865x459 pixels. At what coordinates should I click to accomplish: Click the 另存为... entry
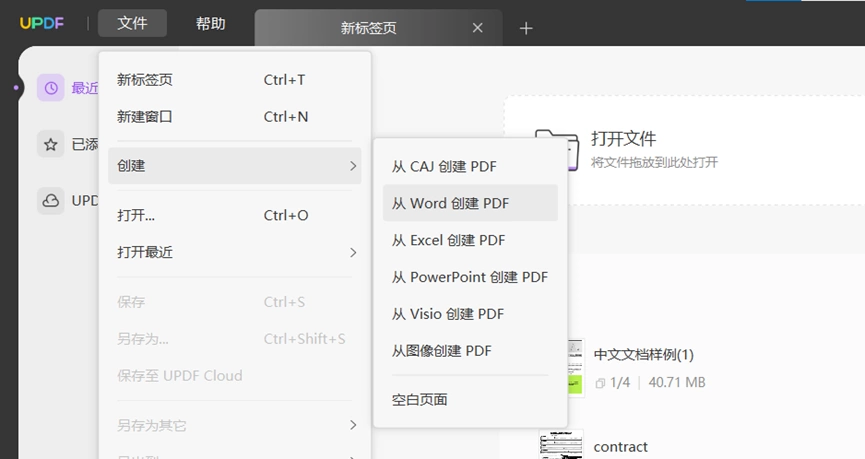tap(234, 339)
